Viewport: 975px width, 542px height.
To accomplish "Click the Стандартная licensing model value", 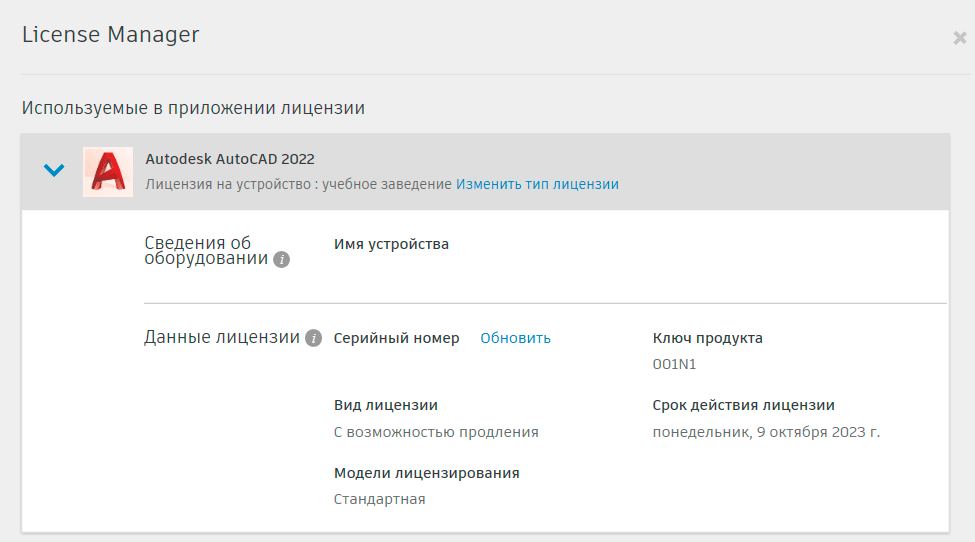I will [x=379, y=499].
